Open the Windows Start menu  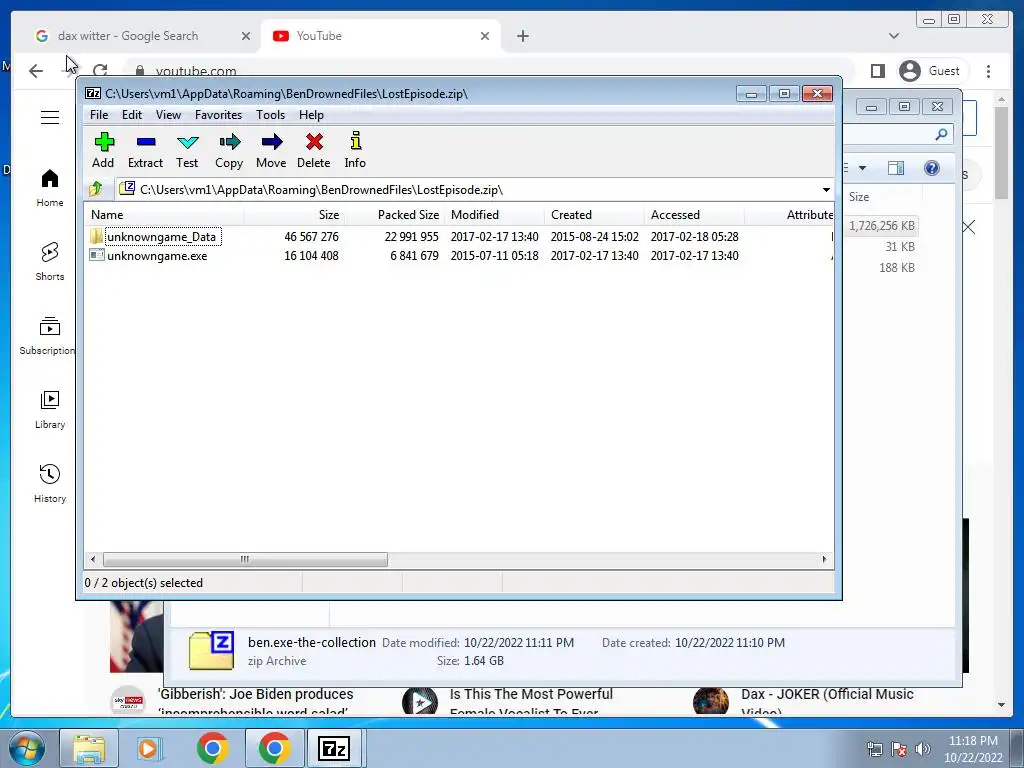[26, 748]
